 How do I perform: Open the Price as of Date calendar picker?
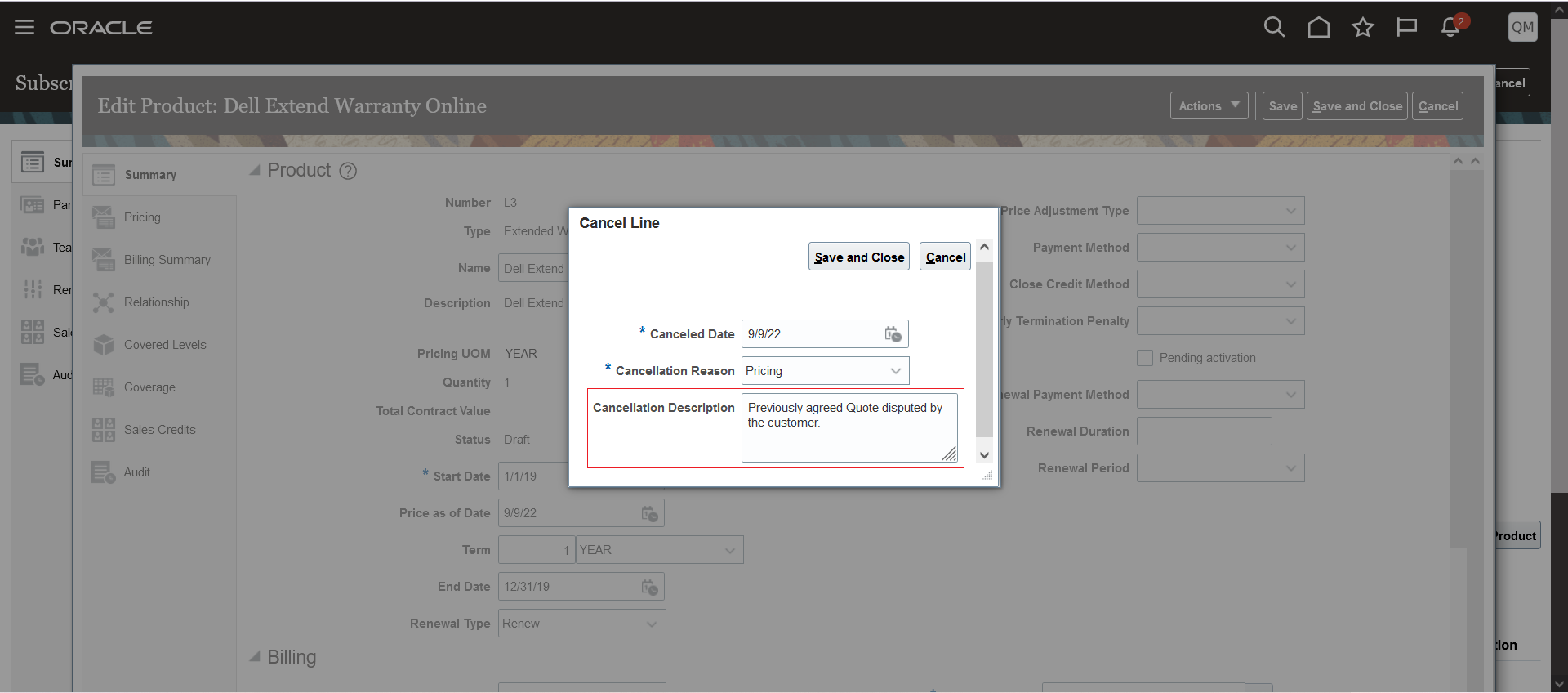pyautogui.click(x=649, y=513)
